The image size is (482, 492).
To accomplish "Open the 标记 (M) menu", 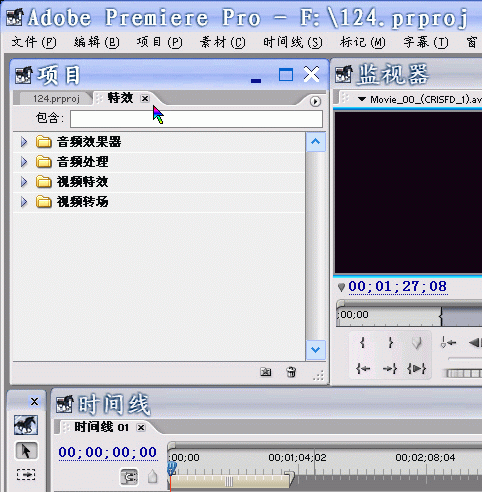I will (x=363, y=42).
